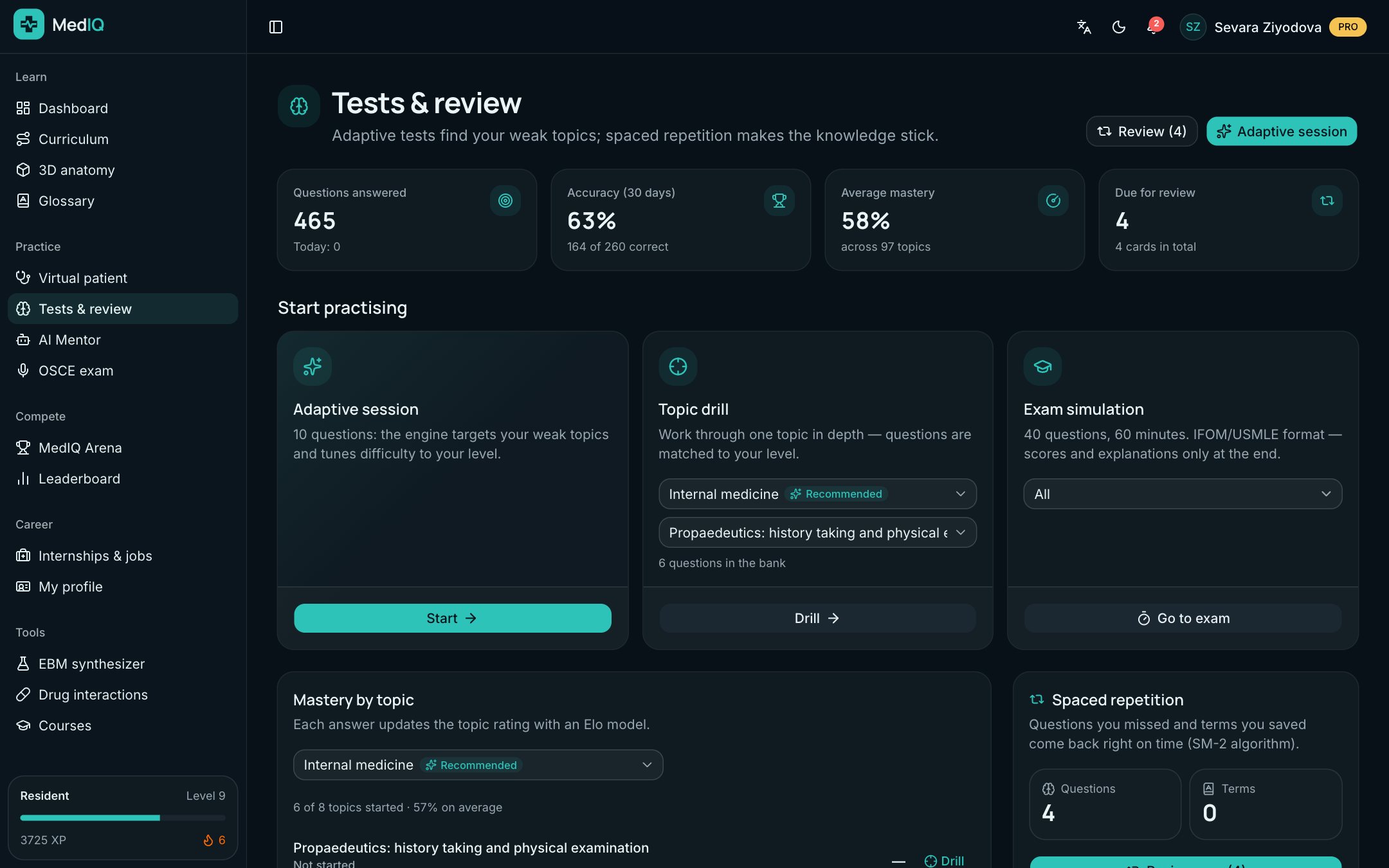This screenshot has height=868, width=1389.
Task: Click the Resident XP progress bar
Action: tap(123, 818)
